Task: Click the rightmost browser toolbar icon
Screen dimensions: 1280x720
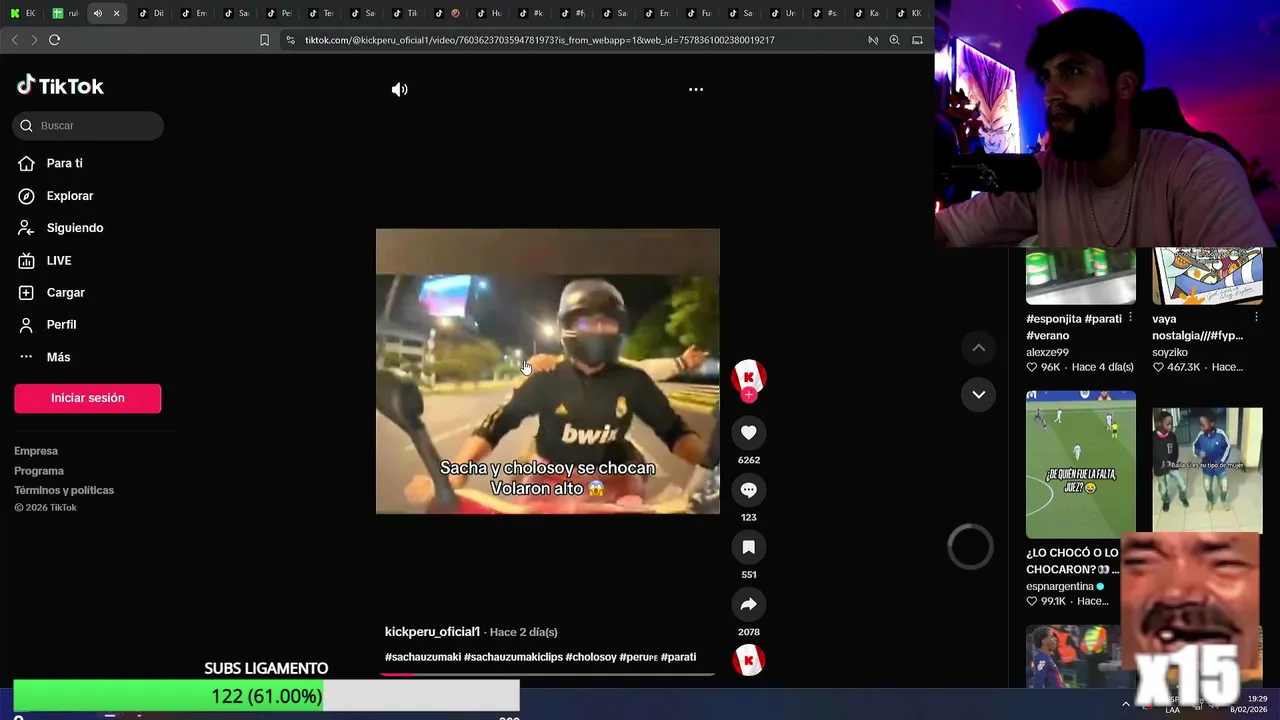Action: (x=917, y=40)
